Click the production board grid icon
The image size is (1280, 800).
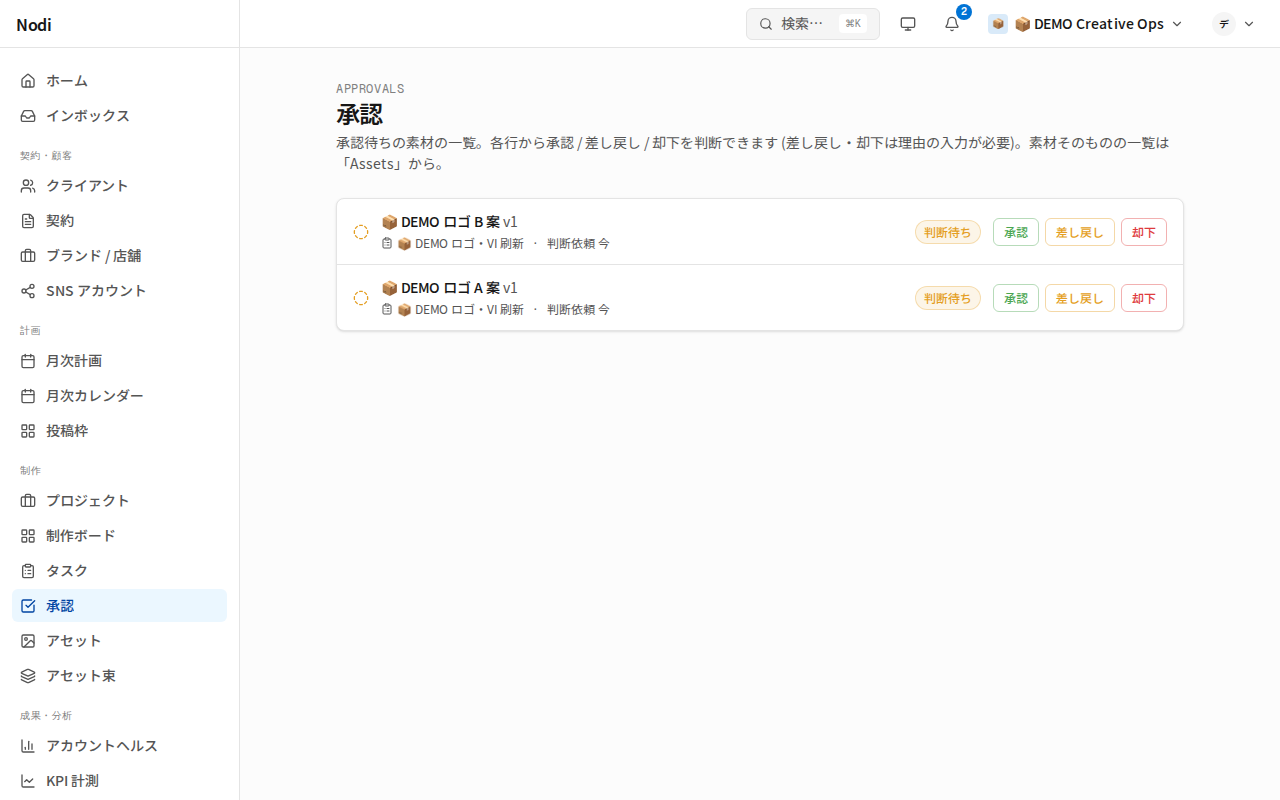pyautogui.click(x=28, y=536)
